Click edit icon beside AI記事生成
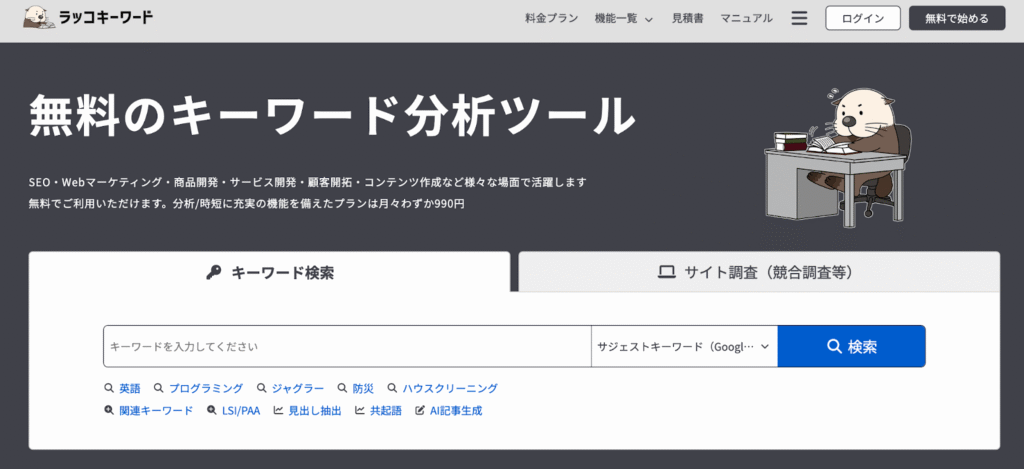The width and height of the screenshot is (1024, 469). 421,410
